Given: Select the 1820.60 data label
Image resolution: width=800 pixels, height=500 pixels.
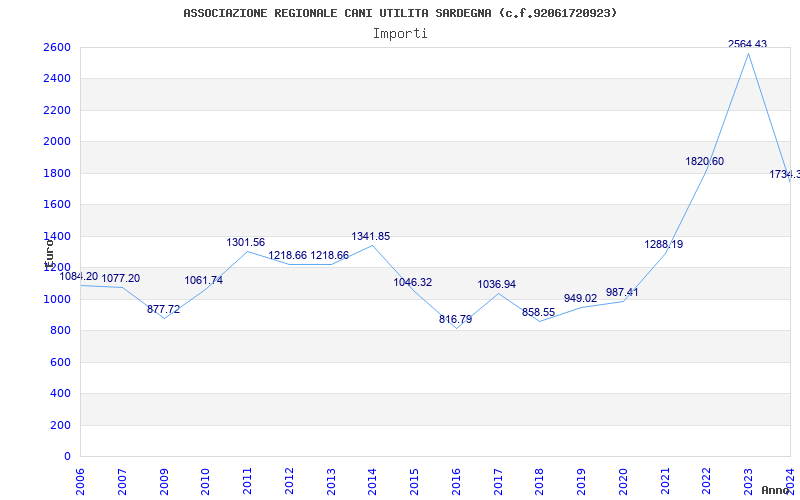Looking at the screenshot, I should point(704,162).
